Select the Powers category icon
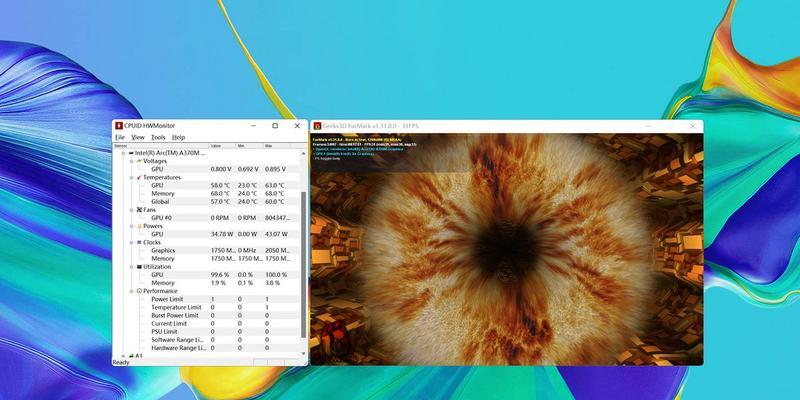This screenshot has width=800, height=400. click(139, 226)
